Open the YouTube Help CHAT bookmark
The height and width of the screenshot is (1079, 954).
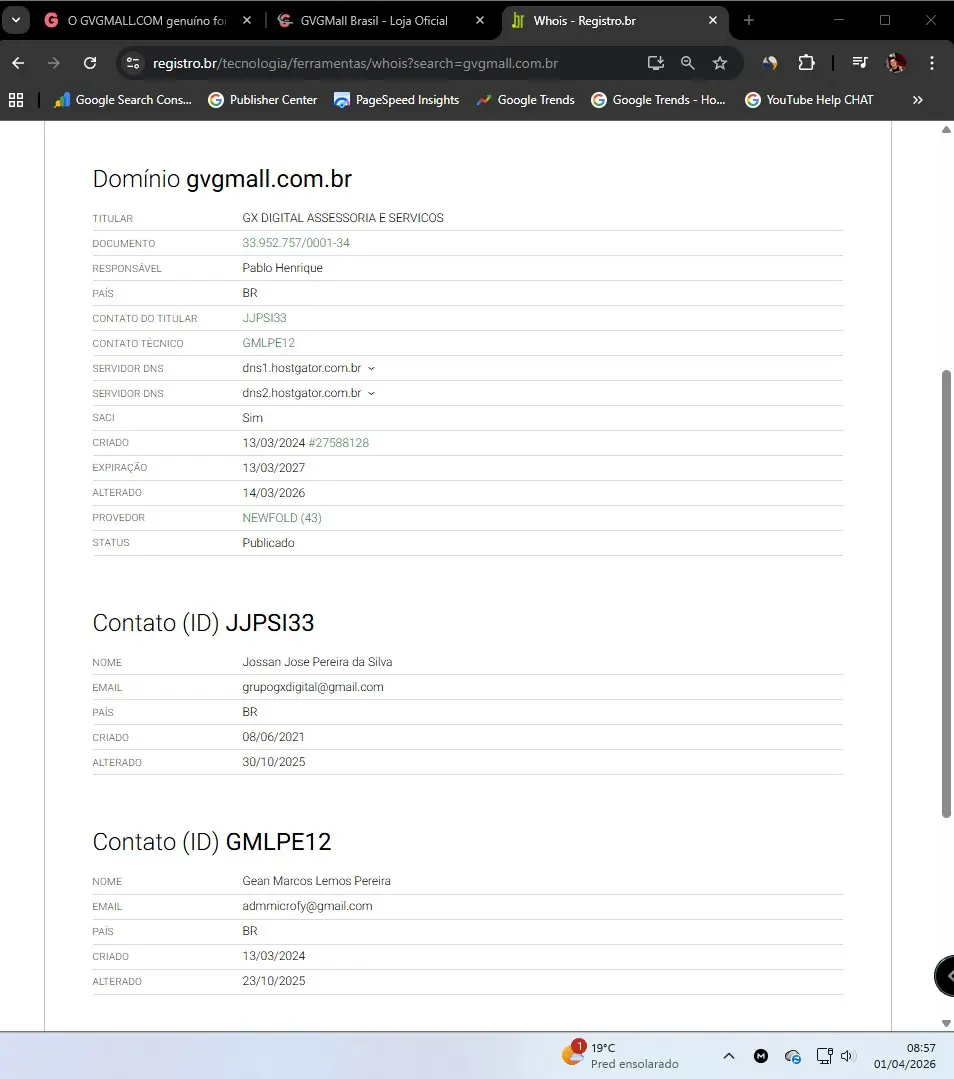pos(809,100)
